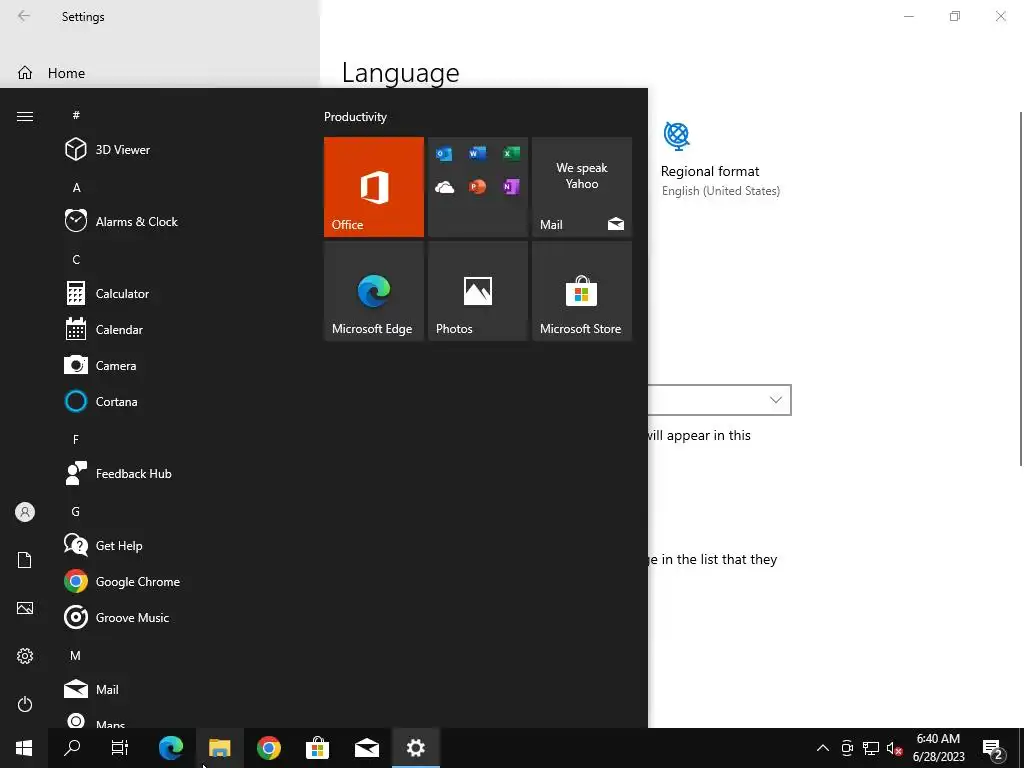Open the user account icon in Start rail
The width and height of the screenshot is (1024, 768).
click(25, 512)
